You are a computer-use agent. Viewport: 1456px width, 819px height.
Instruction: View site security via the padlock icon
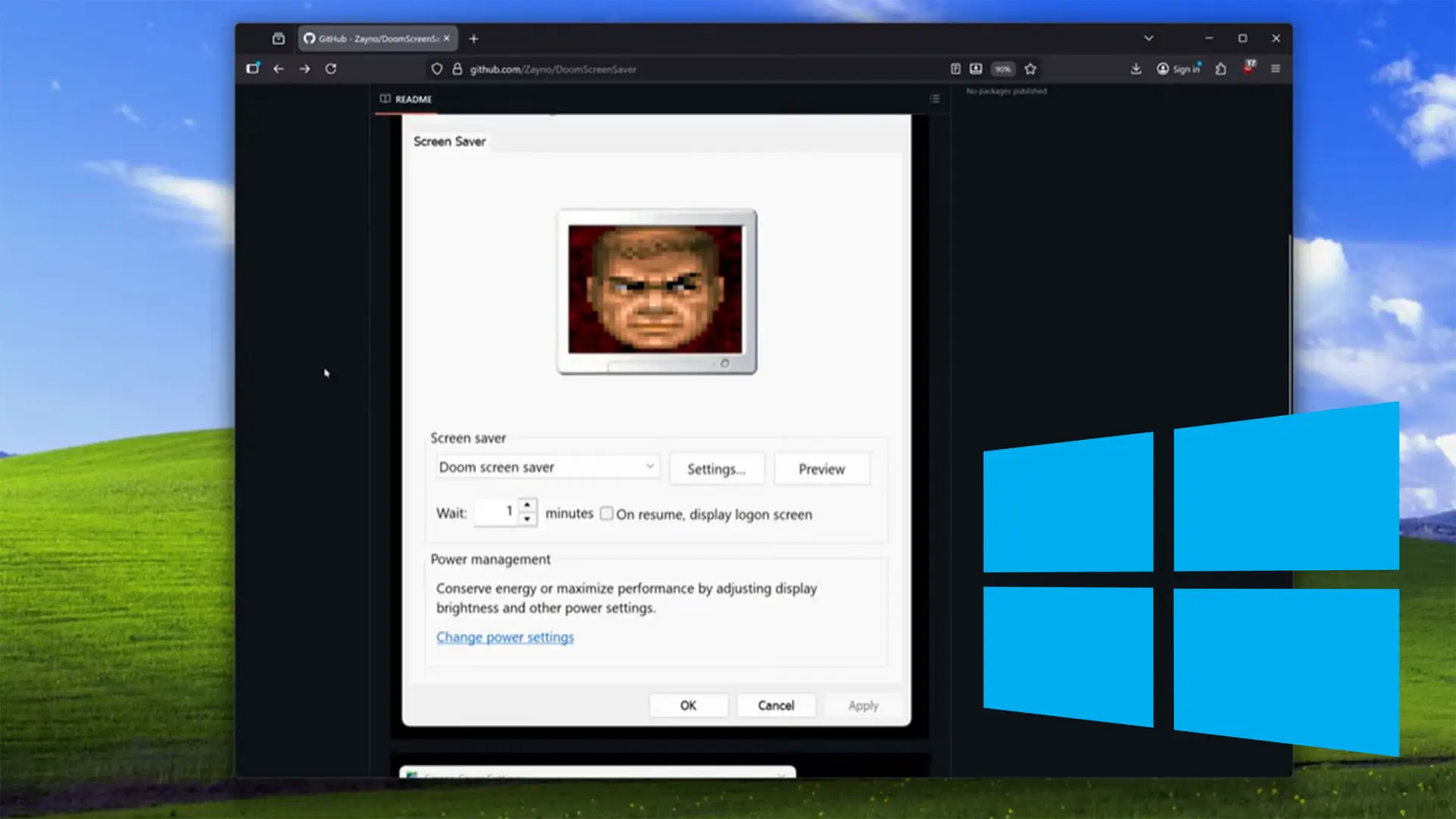pos(457,69)
